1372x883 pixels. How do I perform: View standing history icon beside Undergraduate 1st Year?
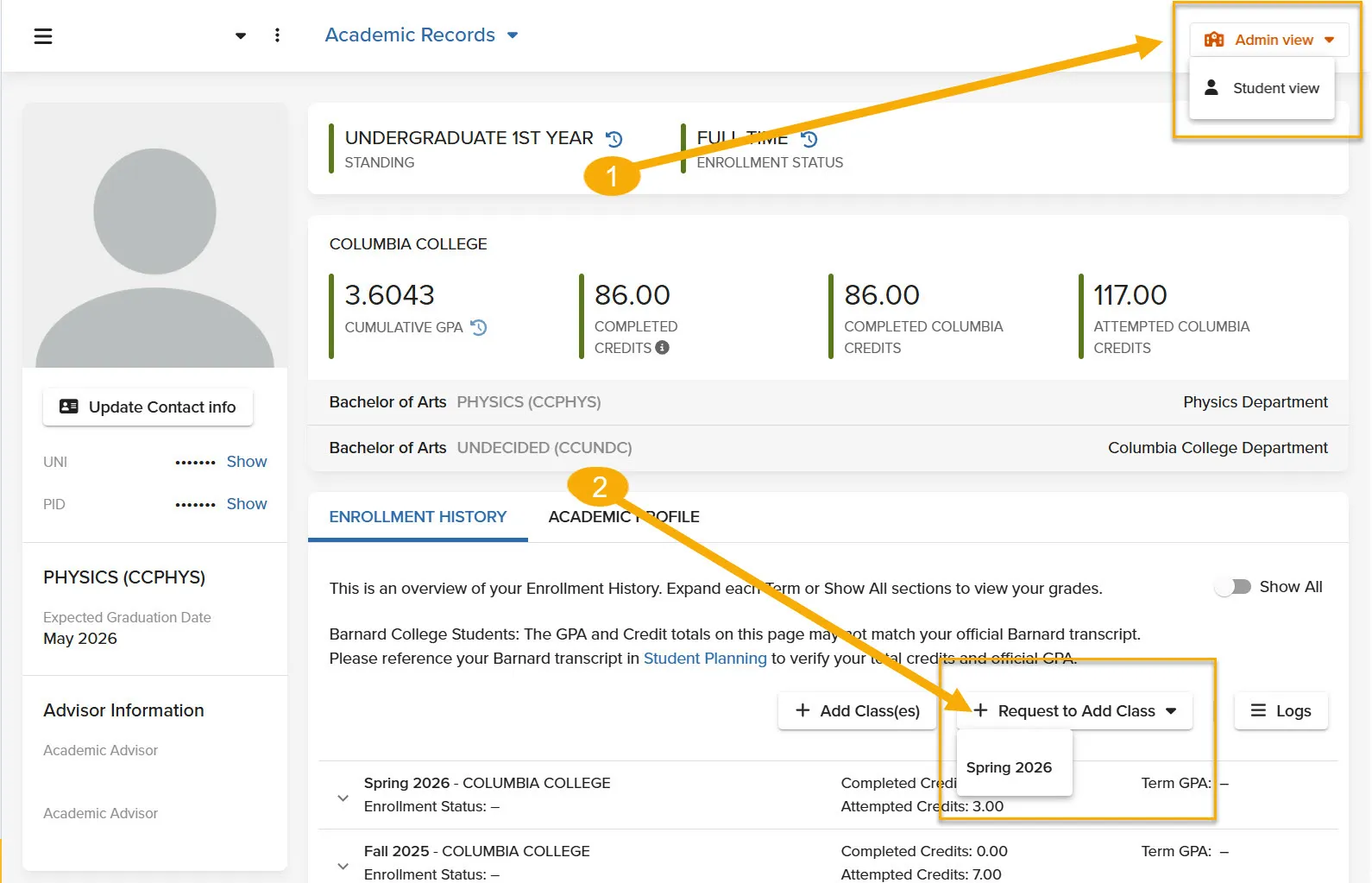(614, 139)
